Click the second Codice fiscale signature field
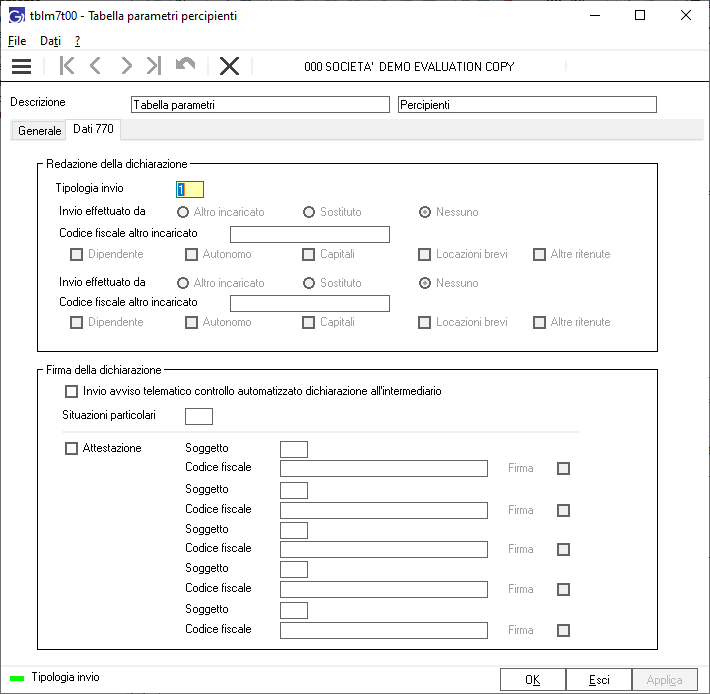The image size is (710, 694). pyautogui.click(x=384, y=510)
